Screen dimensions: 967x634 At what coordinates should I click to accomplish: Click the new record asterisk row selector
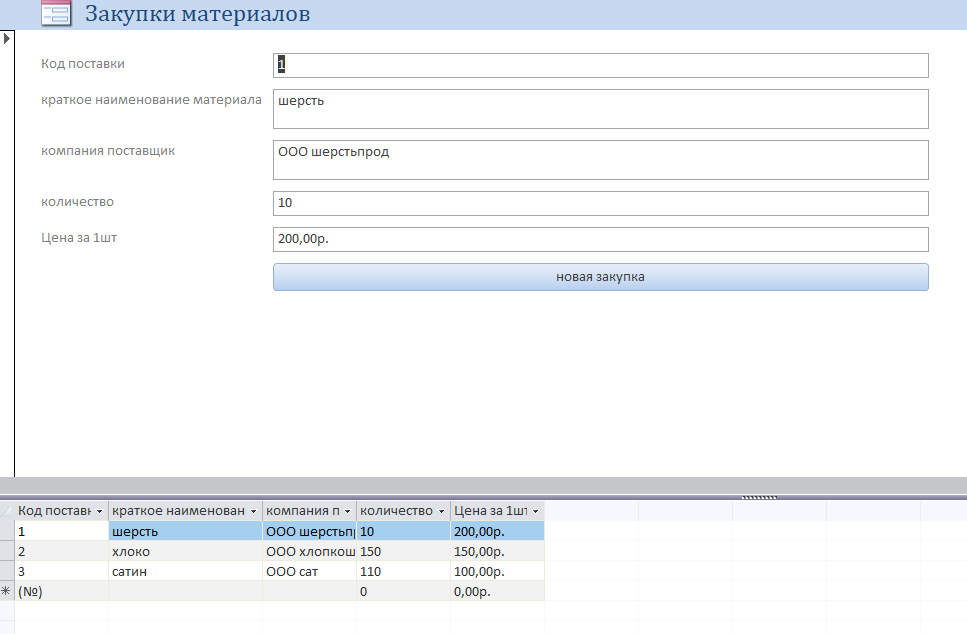[x=7, y=591]
